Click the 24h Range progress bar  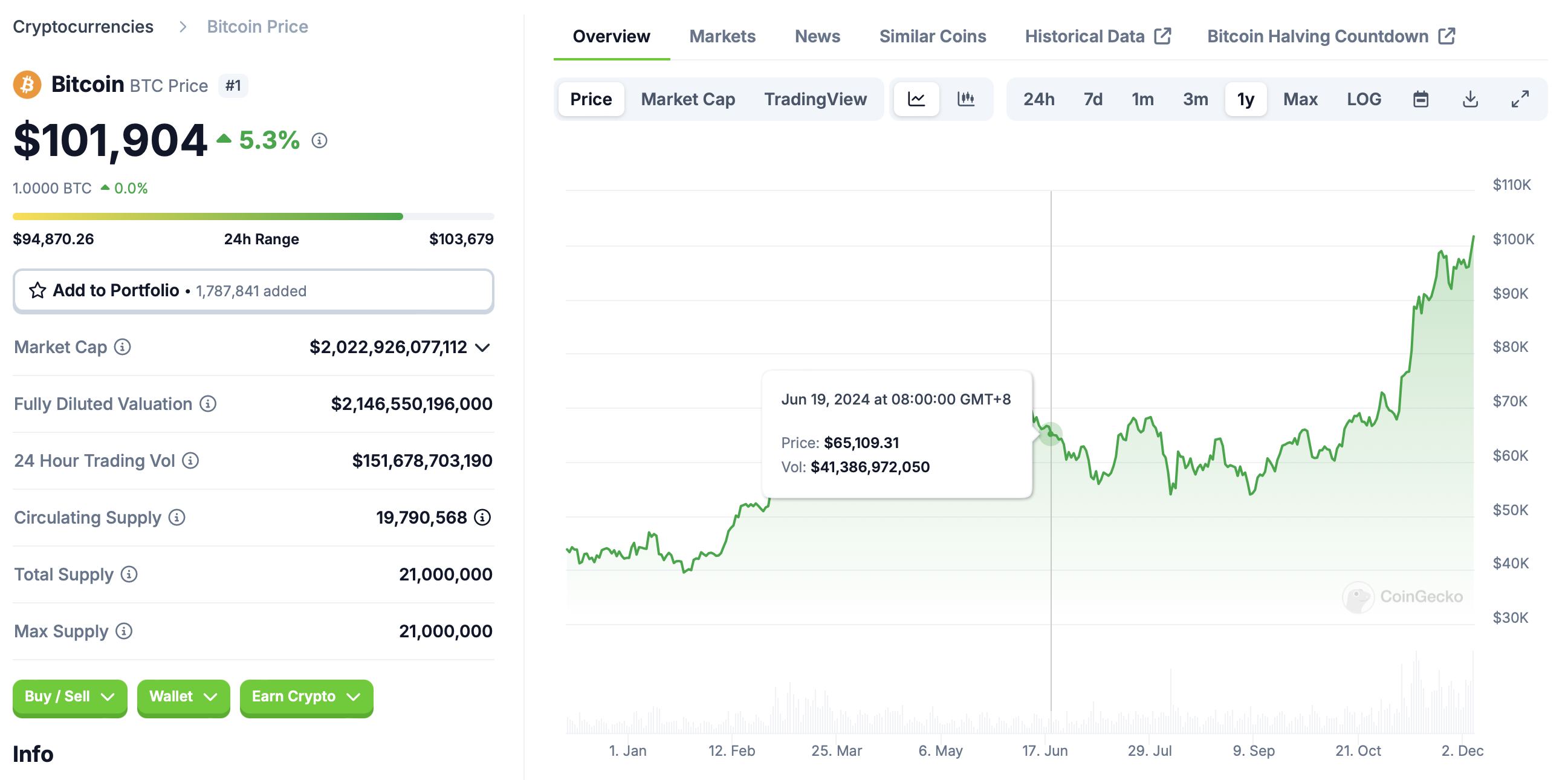click(253, 217)
